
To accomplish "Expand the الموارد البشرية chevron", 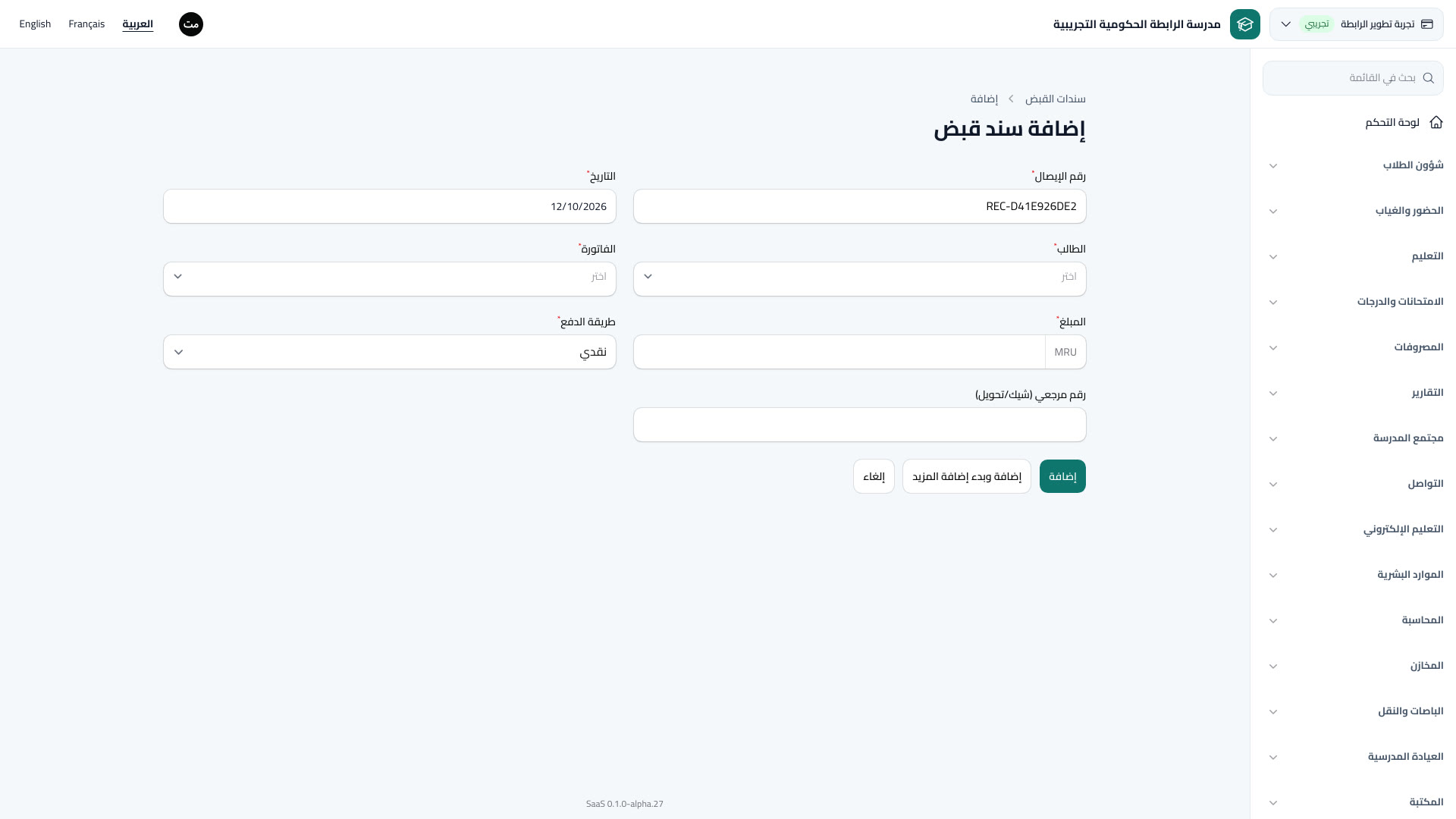I will click(1273, 575).
